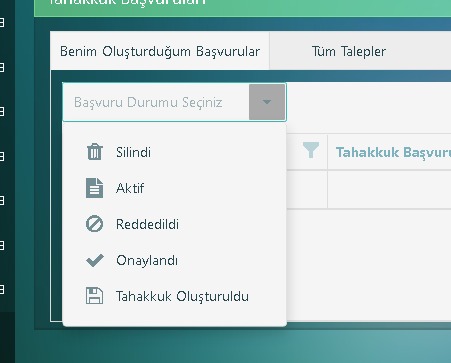Pick the Reddedildi option label
The image size is (451, 363).
[x=147, y=224]
